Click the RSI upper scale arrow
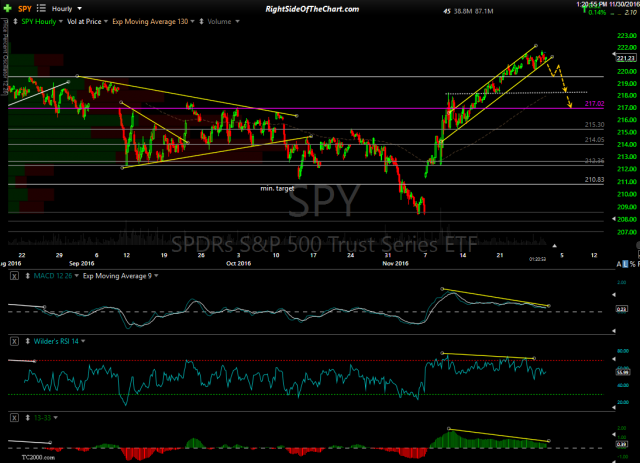 click(614, 359)
